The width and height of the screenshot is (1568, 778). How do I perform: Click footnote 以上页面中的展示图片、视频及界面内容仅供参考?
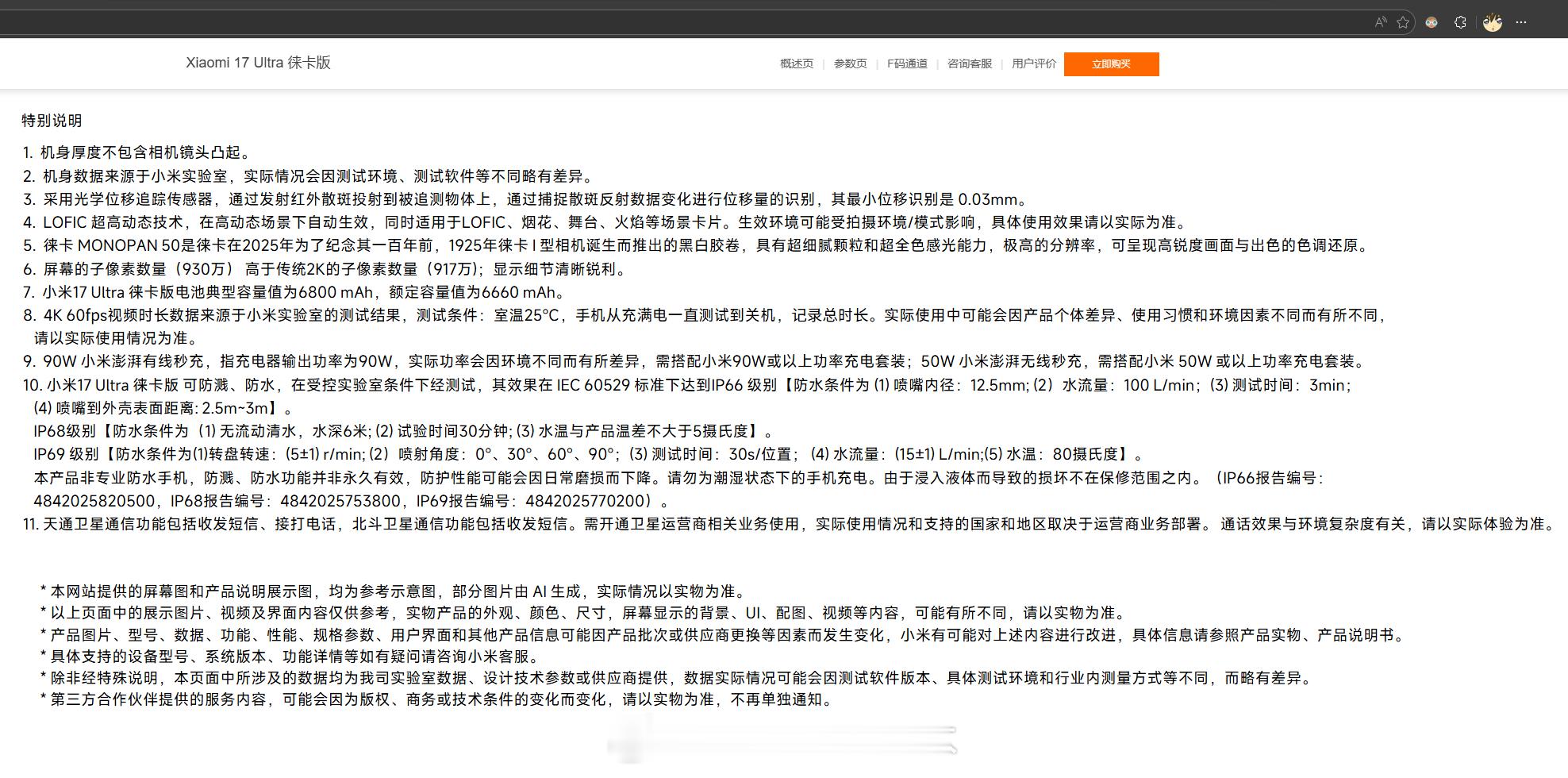pyautogui.click(x=584, y=613)
